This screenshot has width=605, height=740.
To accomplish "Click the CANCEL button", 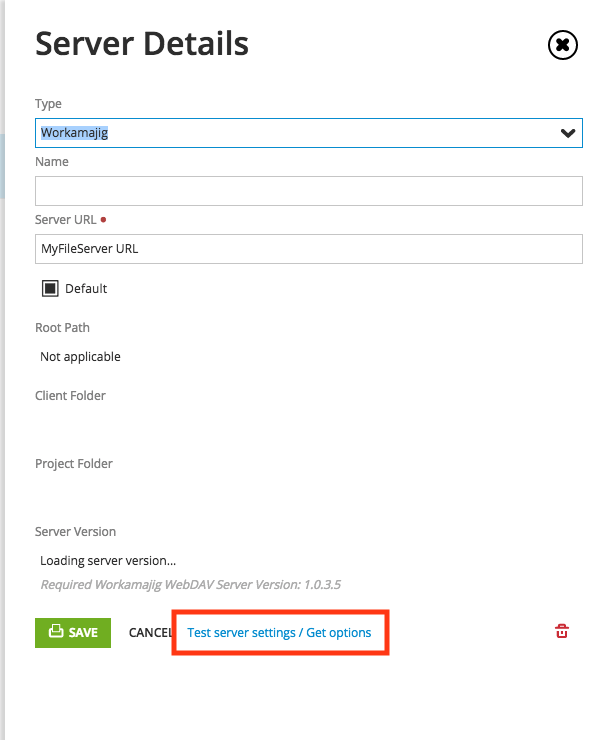I will pos(150,633).
